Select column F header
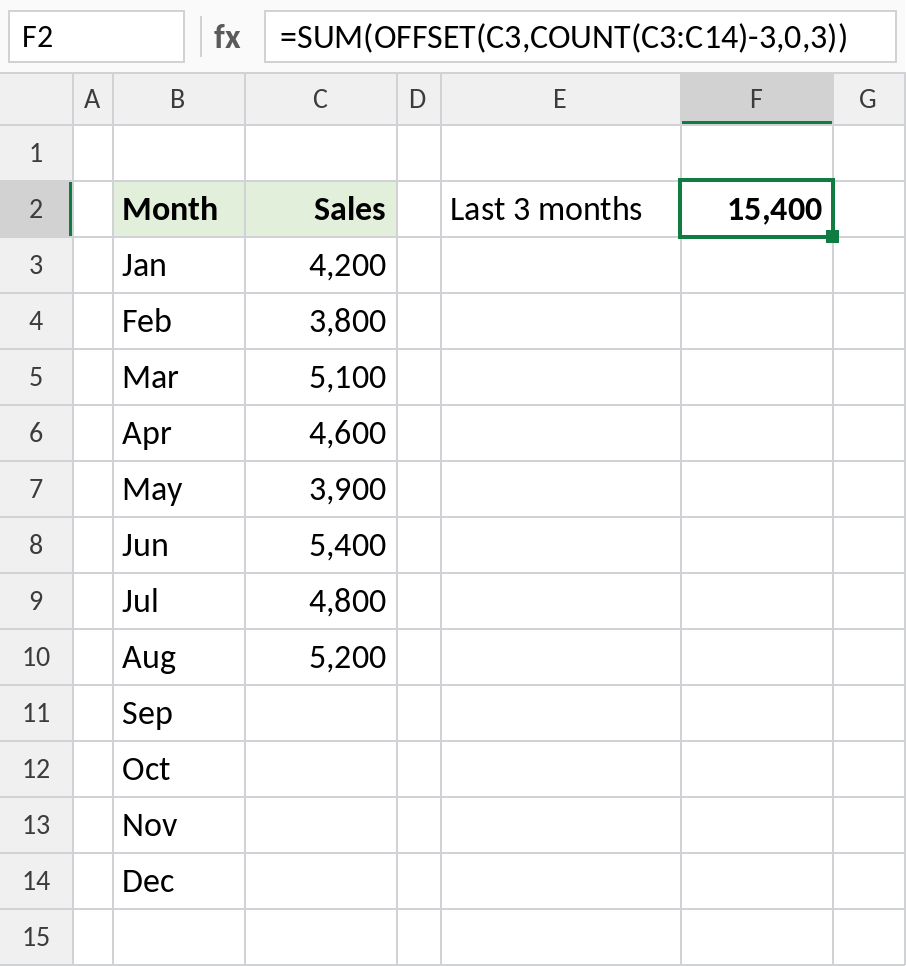 pyautogui.click(x=757, y=99)
